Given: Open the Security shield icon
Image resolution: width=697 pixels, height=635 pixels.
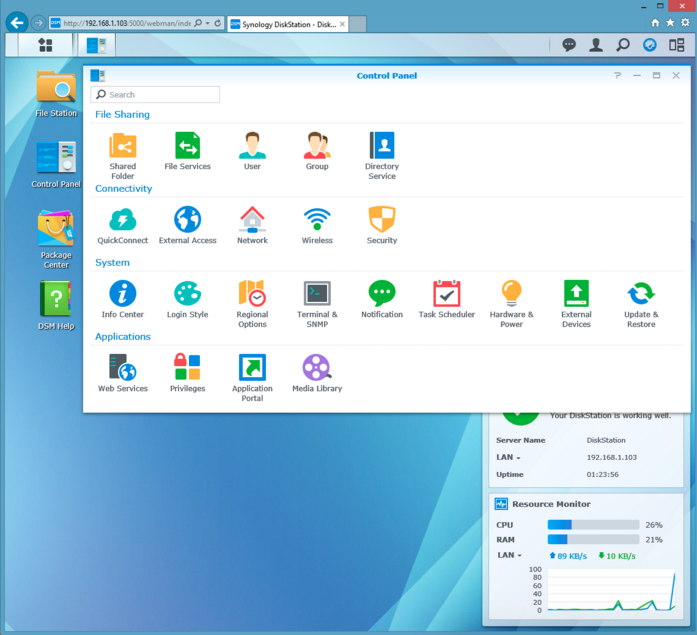Looking at the screenshot, I should point(382,225).
